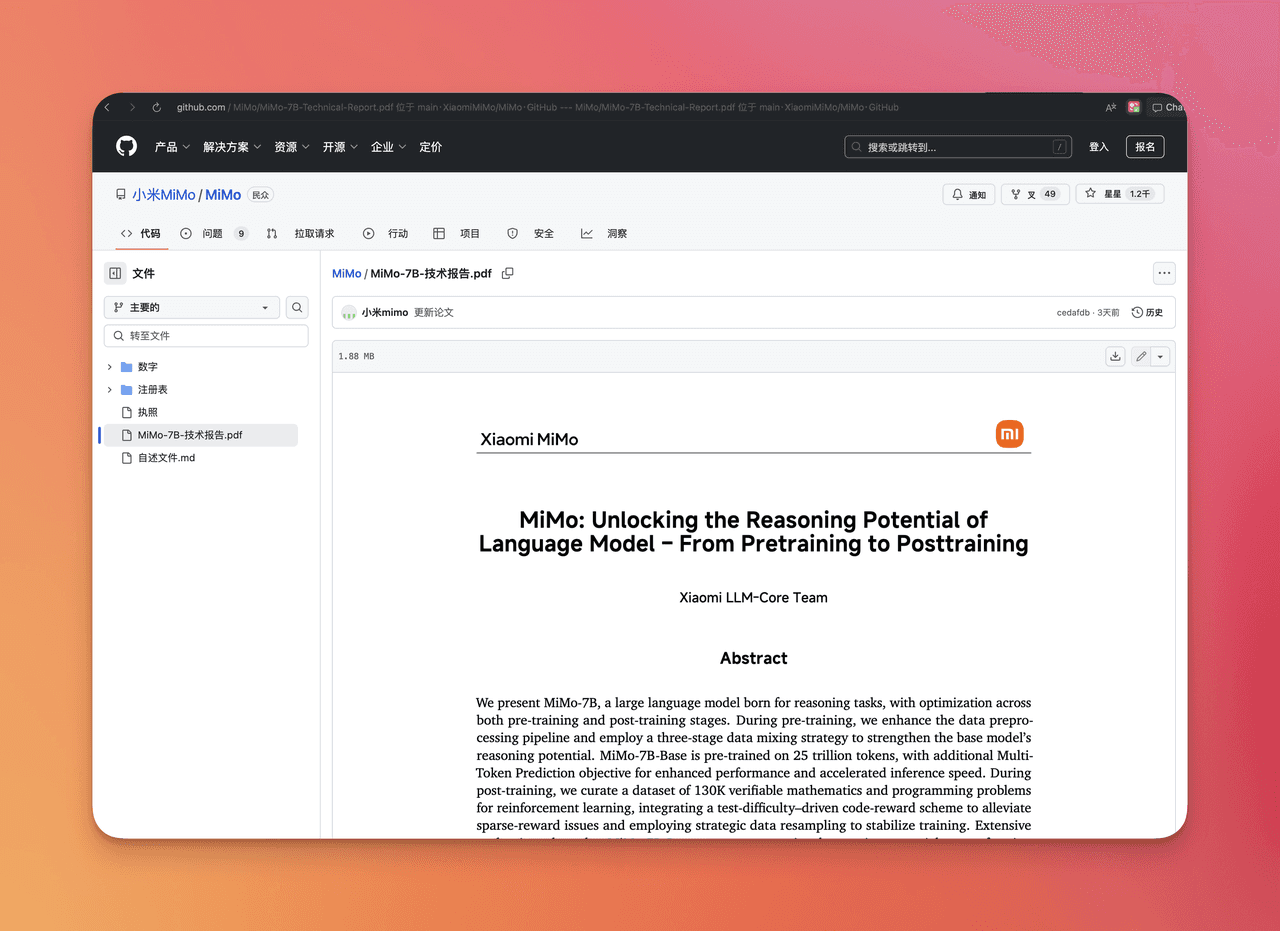Screen dimensions: 1280x931
Task: Click the repository icon beside 小米MiMo
Action: 121,195
